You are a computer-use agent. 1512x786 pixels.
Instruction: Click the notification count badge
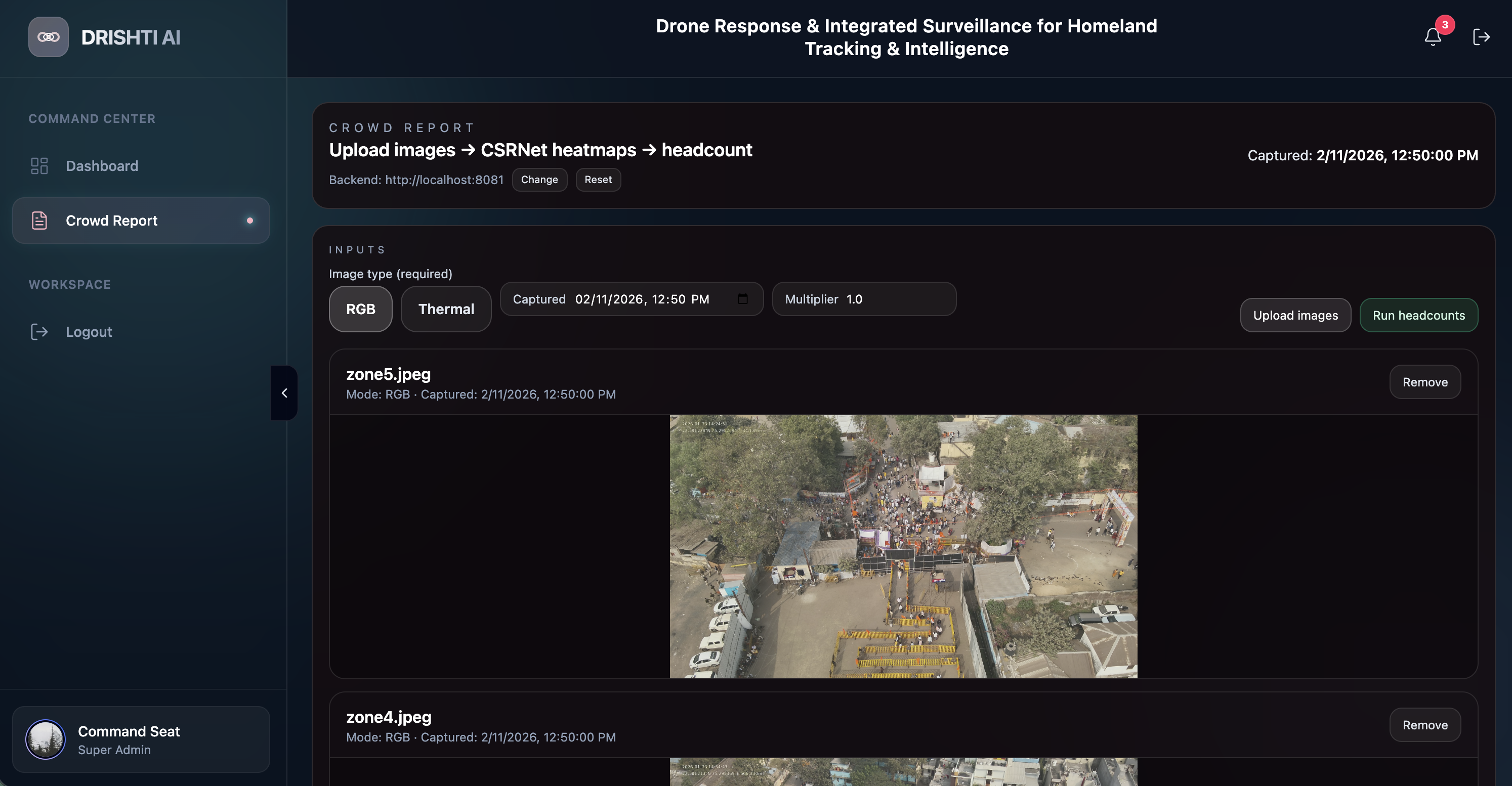tap(1445, 25)
